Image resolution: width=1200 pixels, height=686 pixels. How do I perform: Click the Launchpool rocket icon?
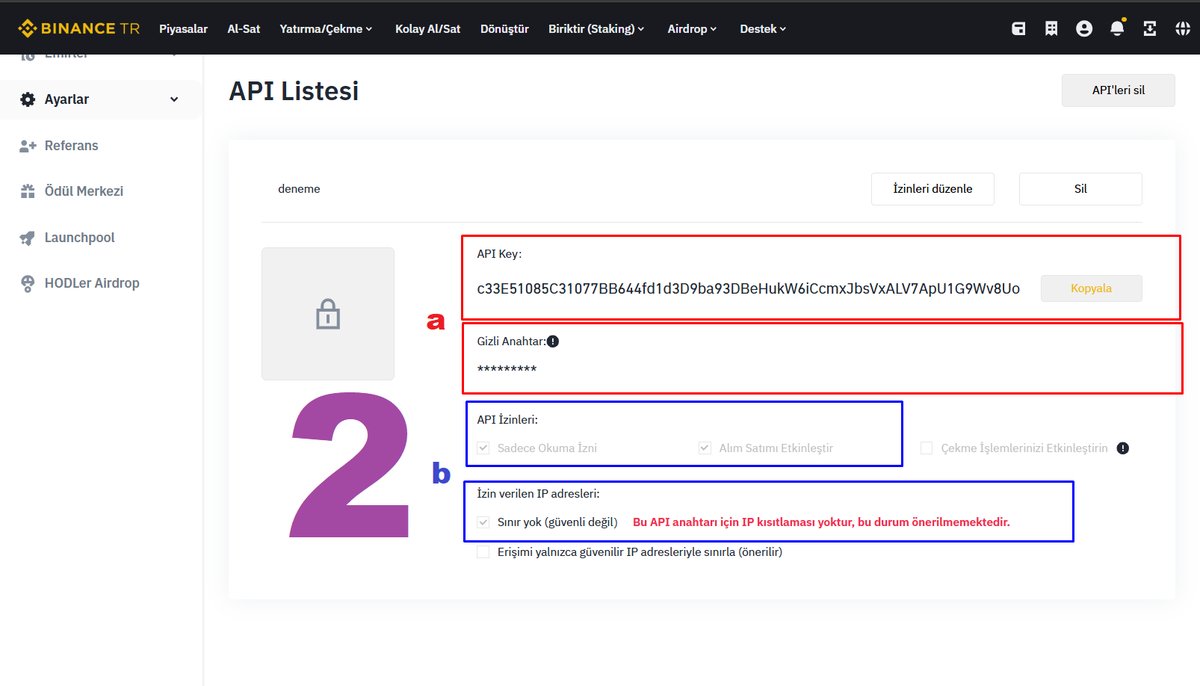(28, 238)
